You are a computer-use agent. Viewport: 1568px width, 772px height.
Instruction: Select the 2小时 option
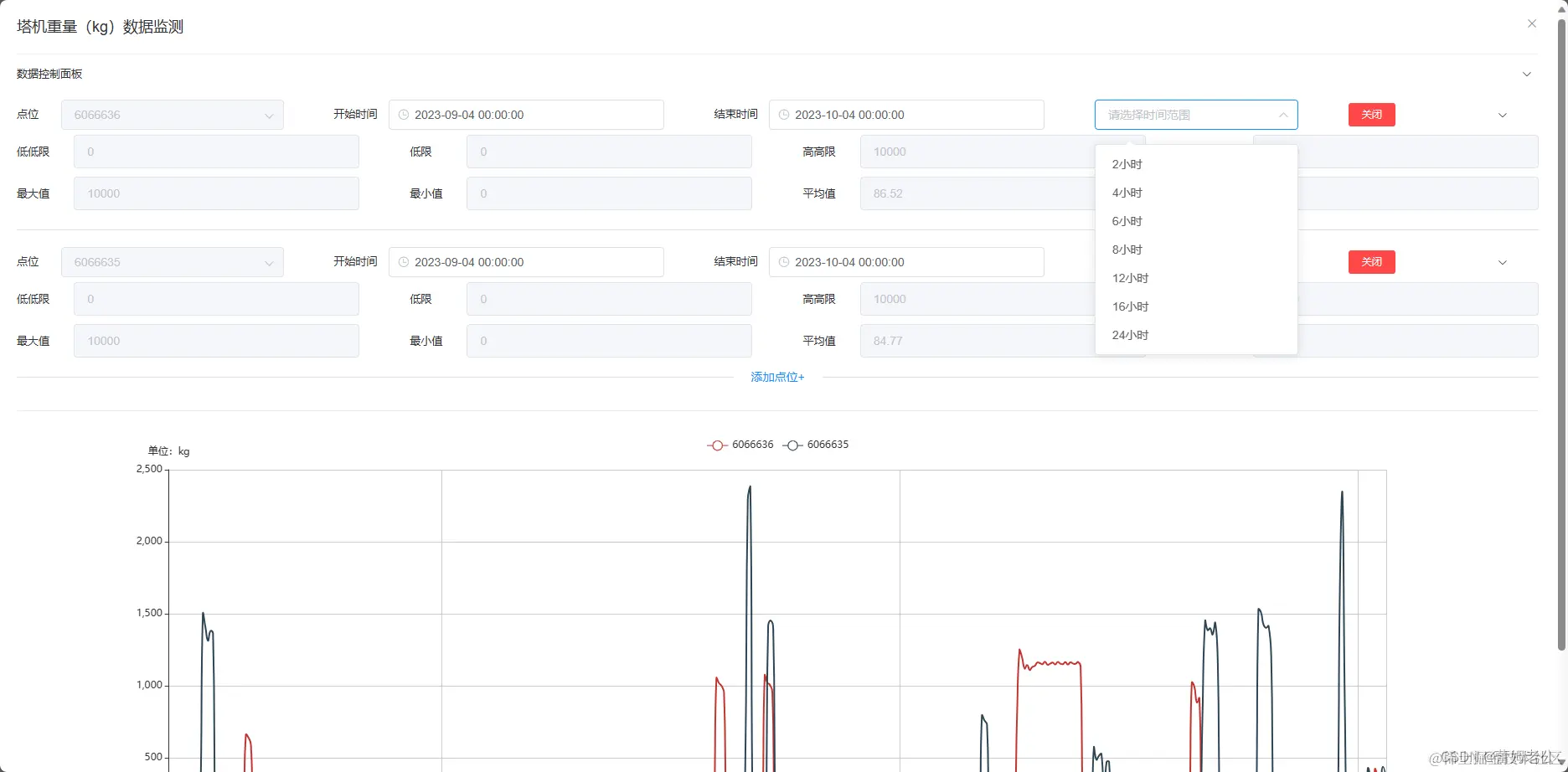[1196, 164]
